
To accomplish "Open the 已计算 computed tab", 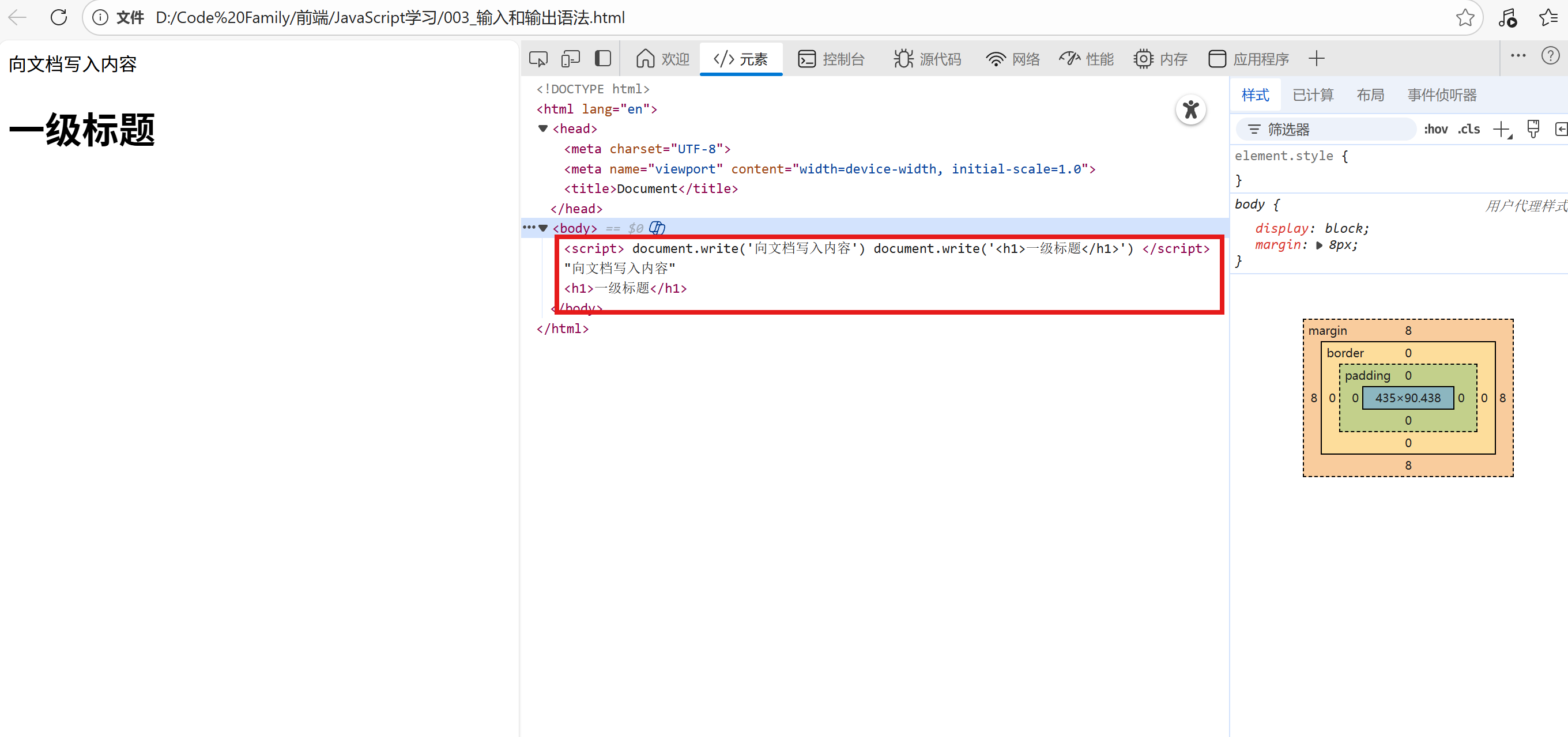I will [1313, 95].
